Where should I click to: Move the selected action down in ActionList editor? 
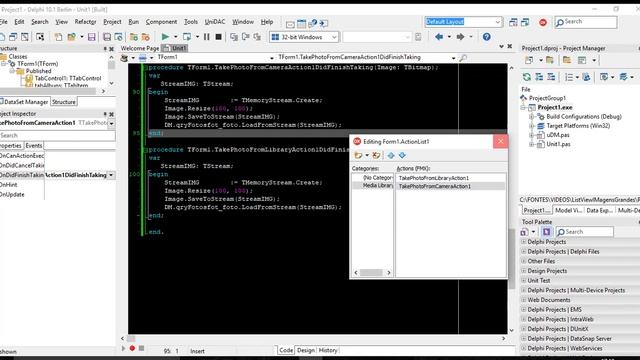402,156
